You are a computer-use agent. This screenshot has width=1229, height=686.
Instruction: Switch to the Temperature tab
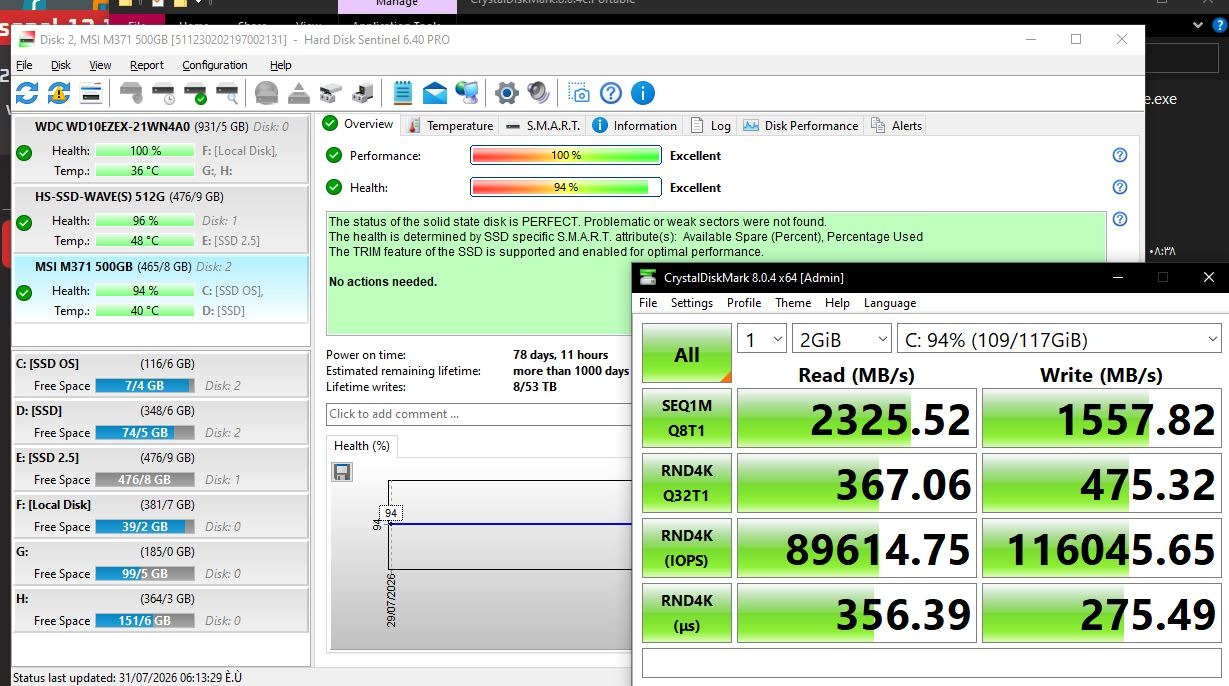click(450, 125)
